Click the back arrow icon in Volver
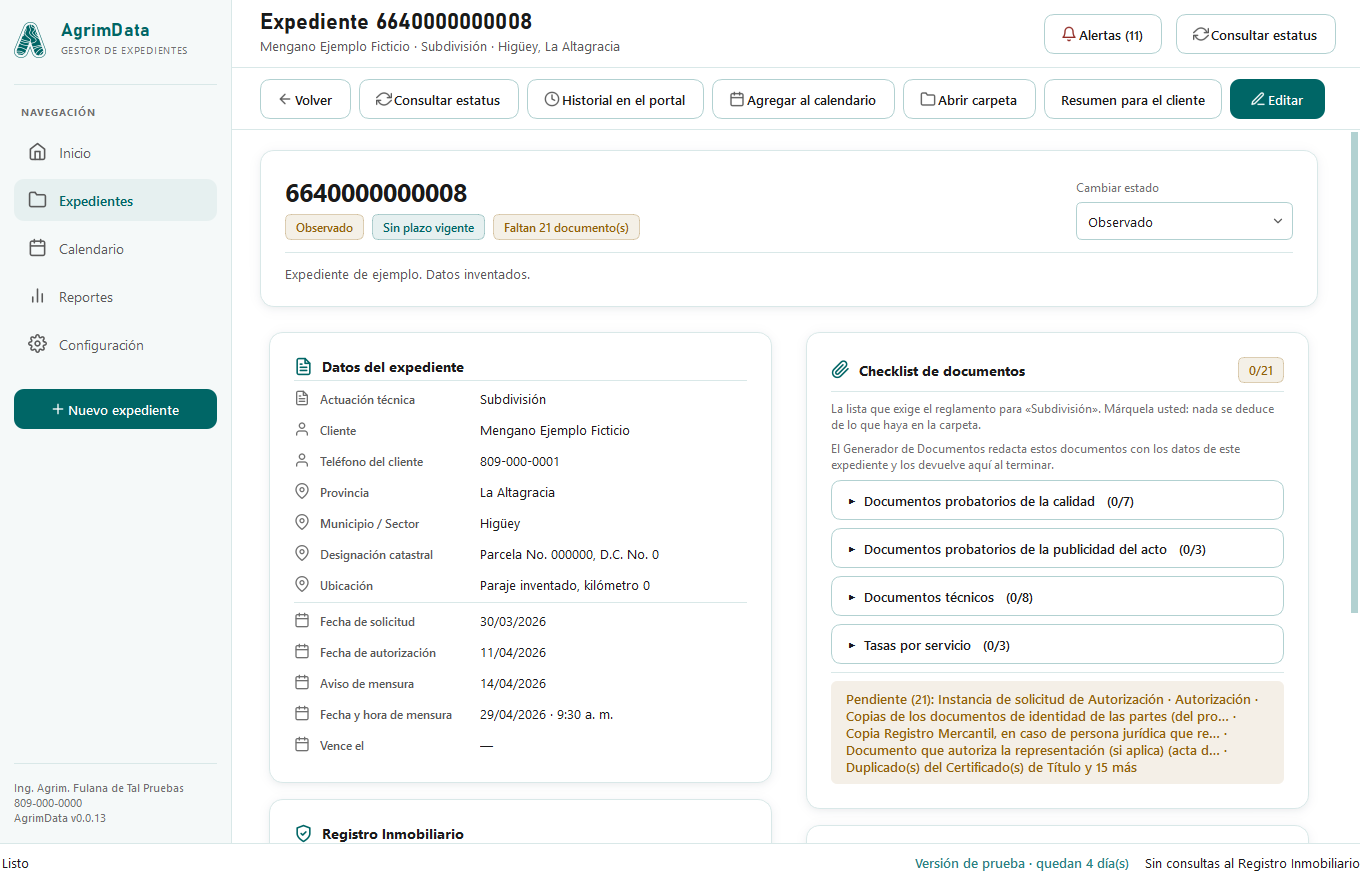Screen dimensions: 1360x880 point(285,99)
